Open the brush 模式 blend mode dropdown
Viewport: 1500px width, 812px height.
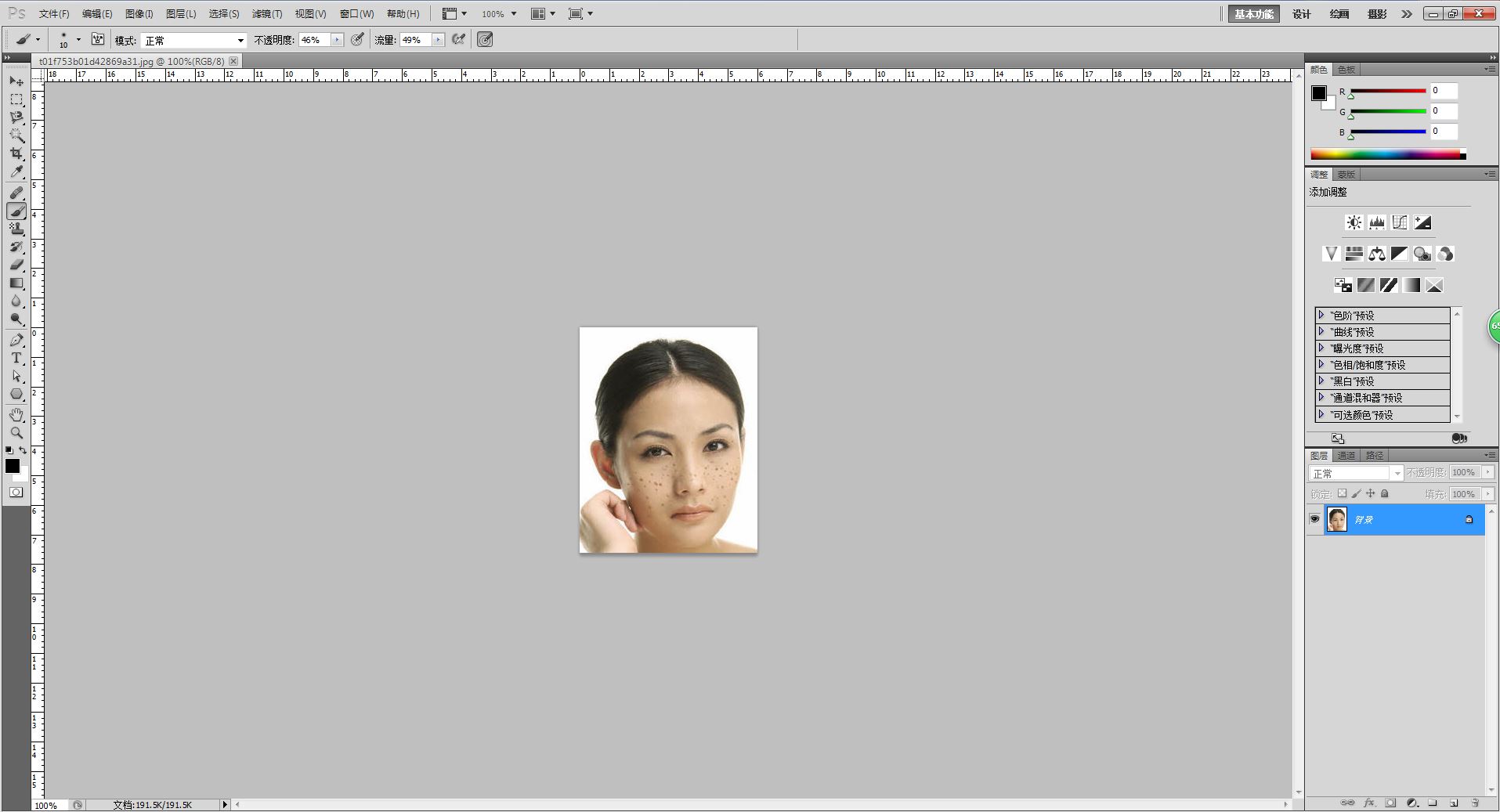pyautogui.click(x=194, y=41)
